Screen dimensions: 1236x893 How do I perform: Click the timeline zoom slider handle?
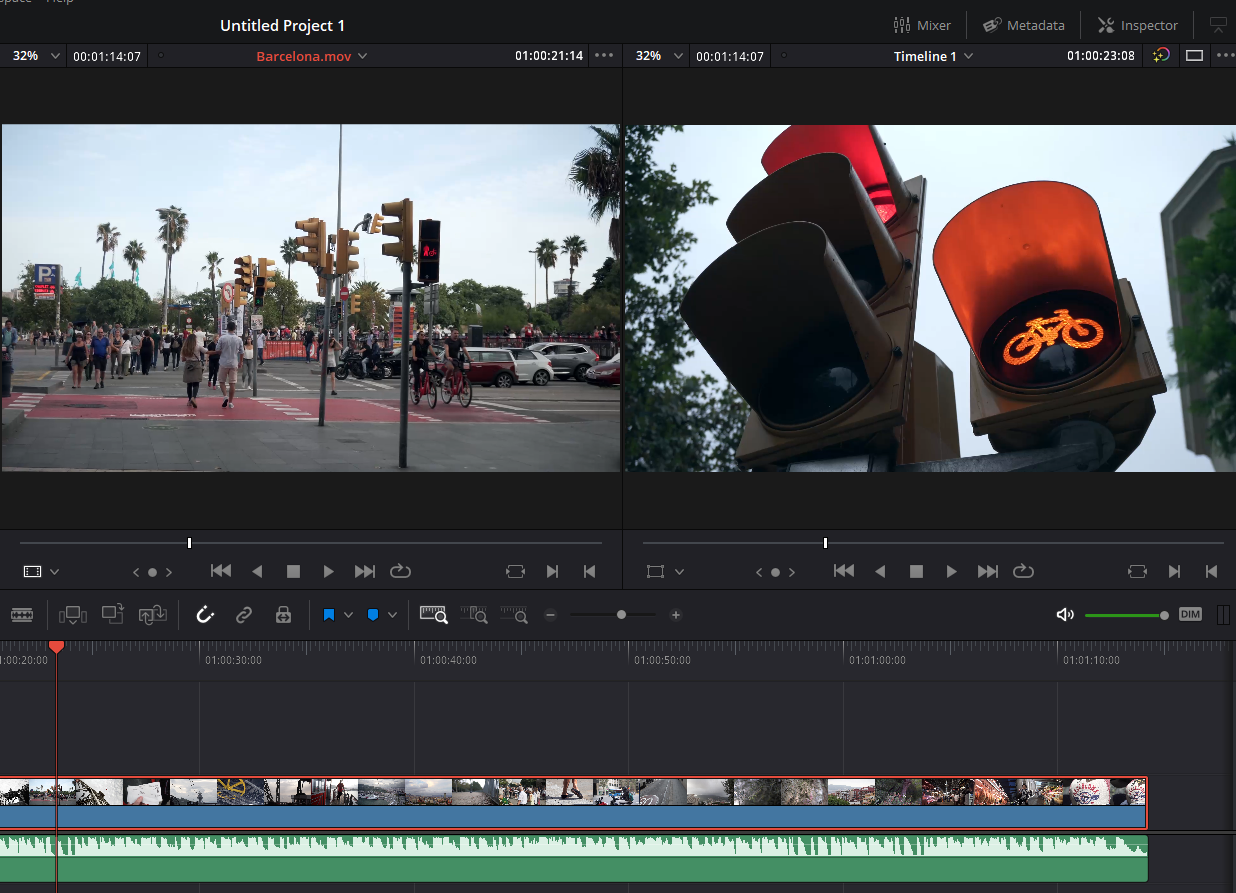coord(621,615)
